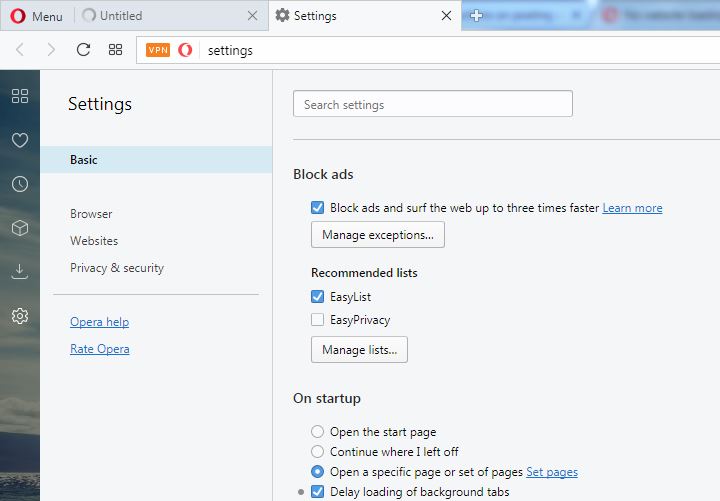Image resolution: width=720 pixels, height=501 pixels.
Task: Enable the EasyPrivacy checkbox
Action: 317,320
